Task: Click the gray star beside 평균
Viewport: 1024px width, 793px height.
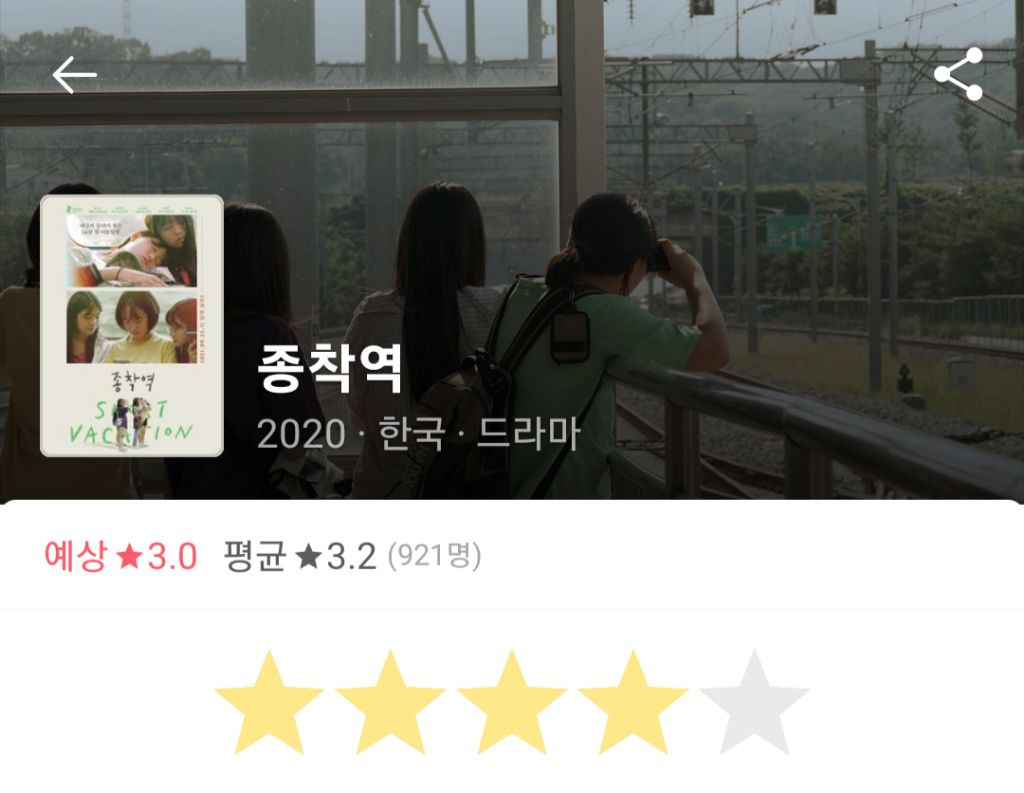Action: tap(308, 557)
